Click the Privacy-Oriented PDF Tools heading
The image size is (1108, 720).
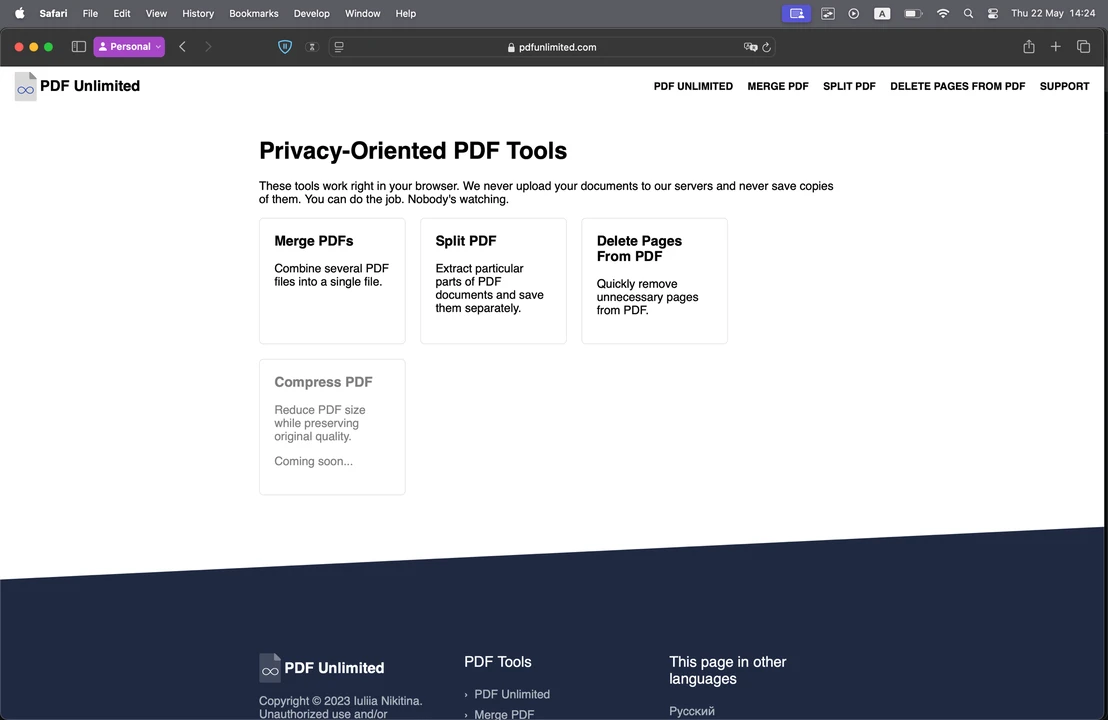413,151
